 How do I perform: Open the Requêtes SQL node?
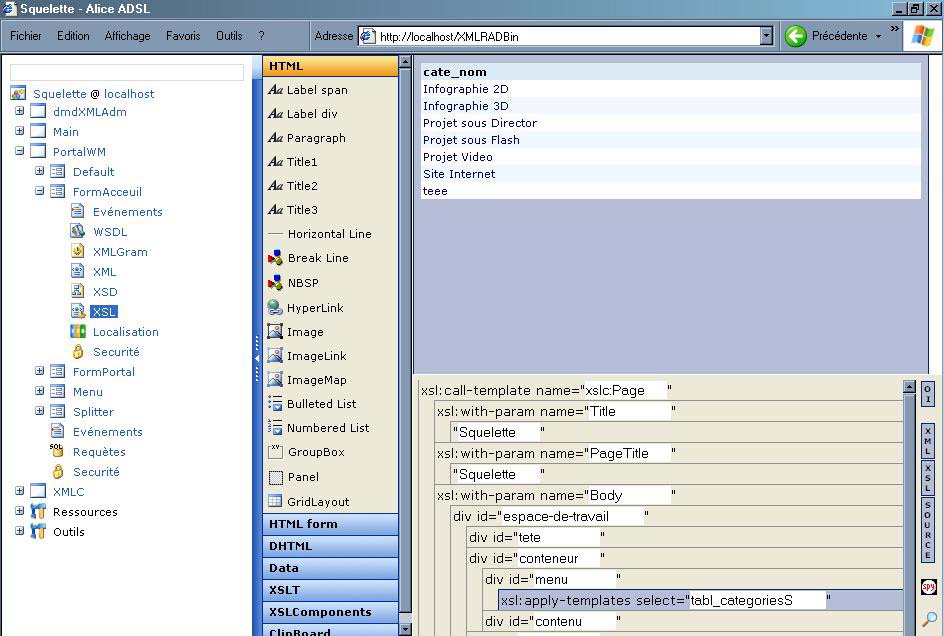pyautogui.click(x=99, y=452)
